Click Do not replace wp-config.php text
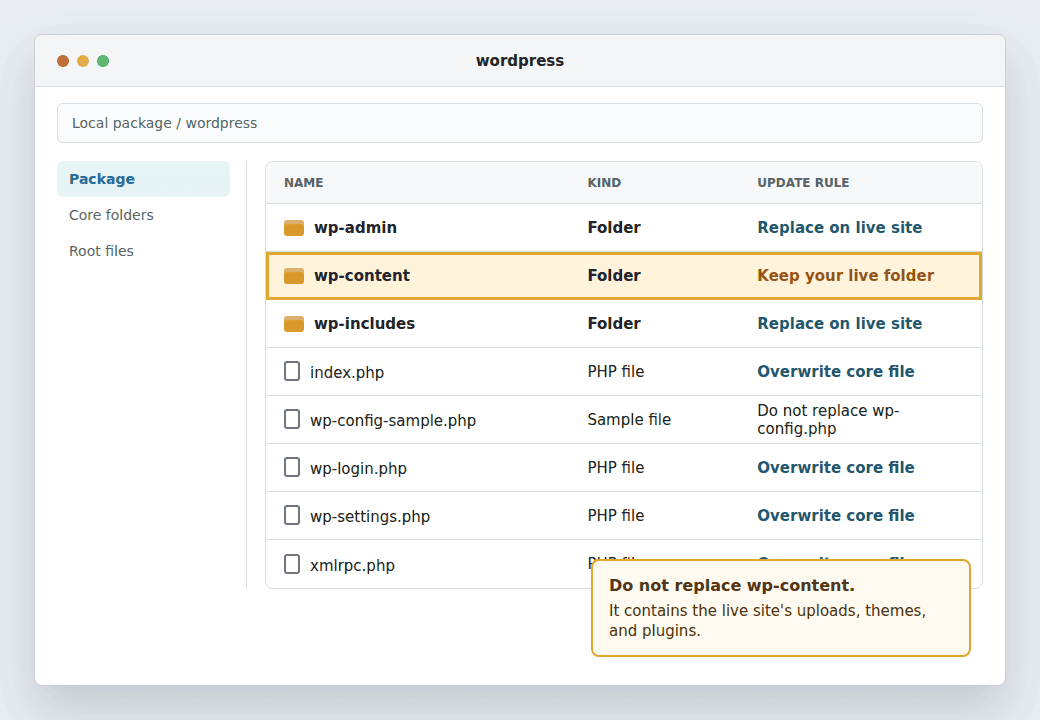Viewport: 1040px width, 720px height. point(828,419)
